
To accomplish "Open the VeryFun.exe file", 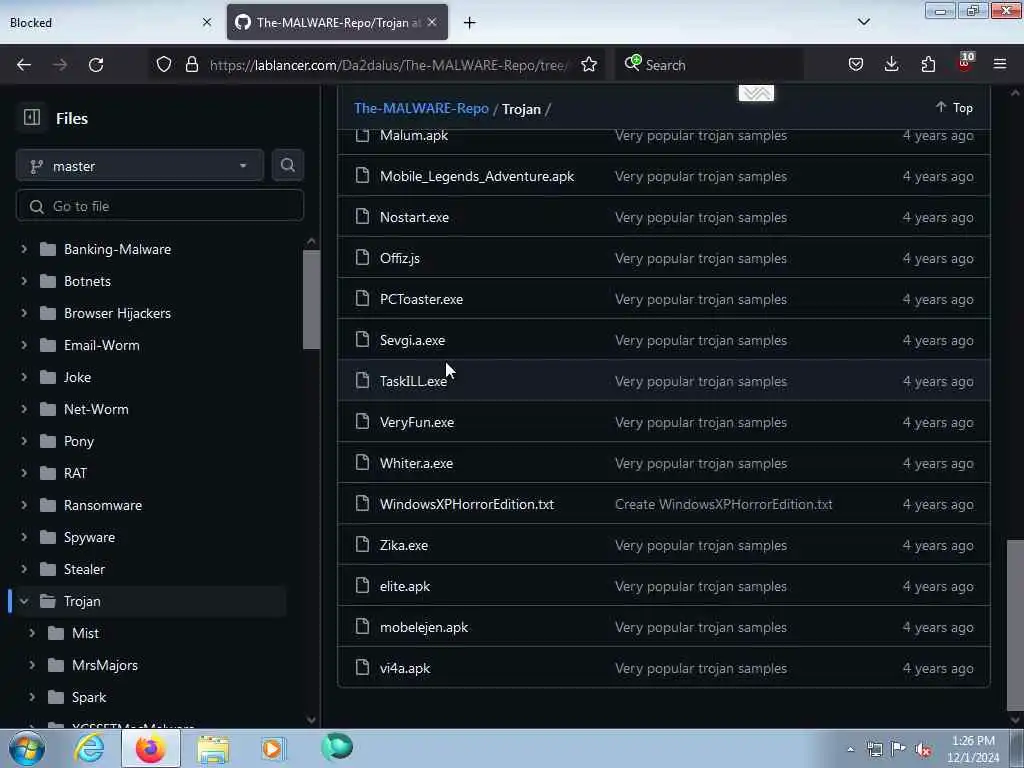I will point(417,423).
